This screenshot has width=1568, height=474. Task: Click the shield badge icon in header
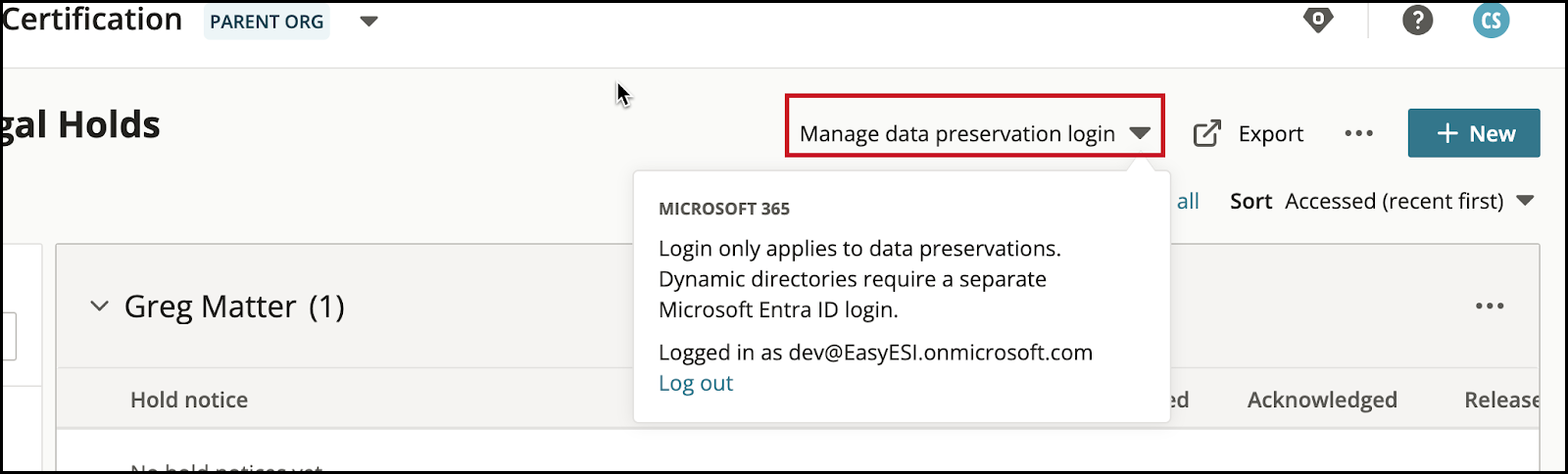click(1318, 20)
